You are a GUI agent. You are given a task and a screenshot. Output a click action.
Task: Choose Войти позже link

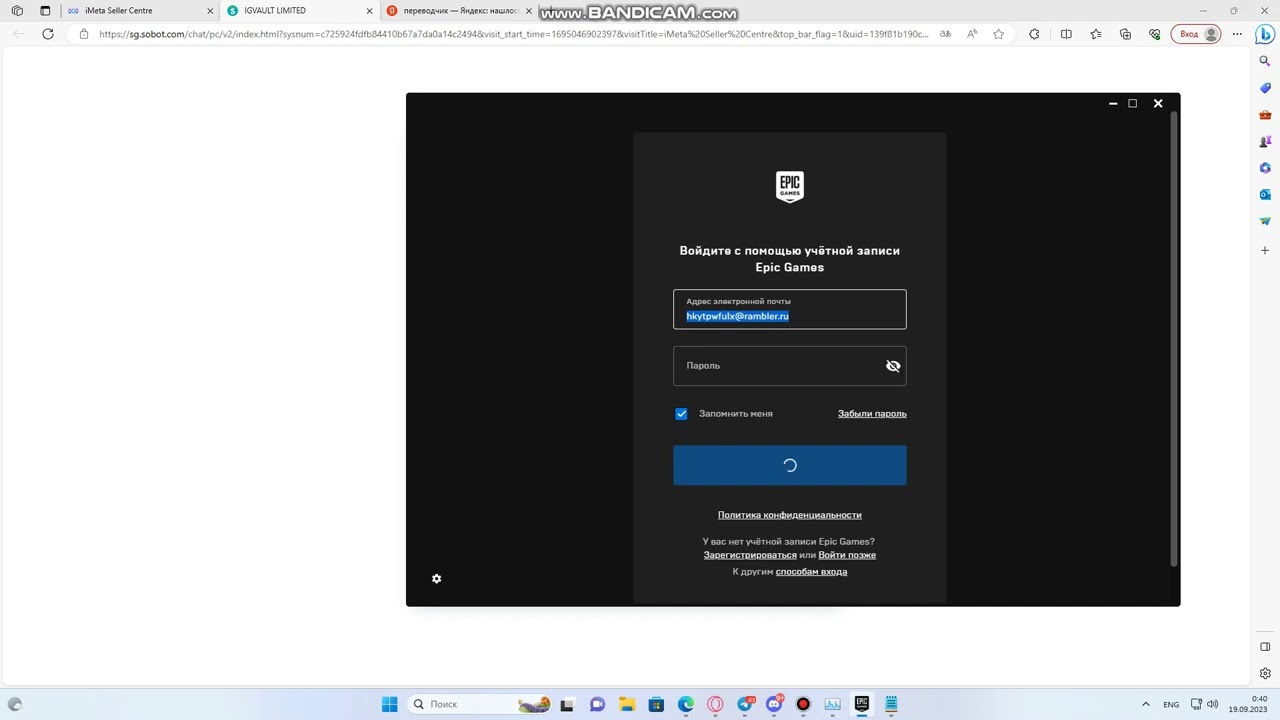tap(847, 555)
